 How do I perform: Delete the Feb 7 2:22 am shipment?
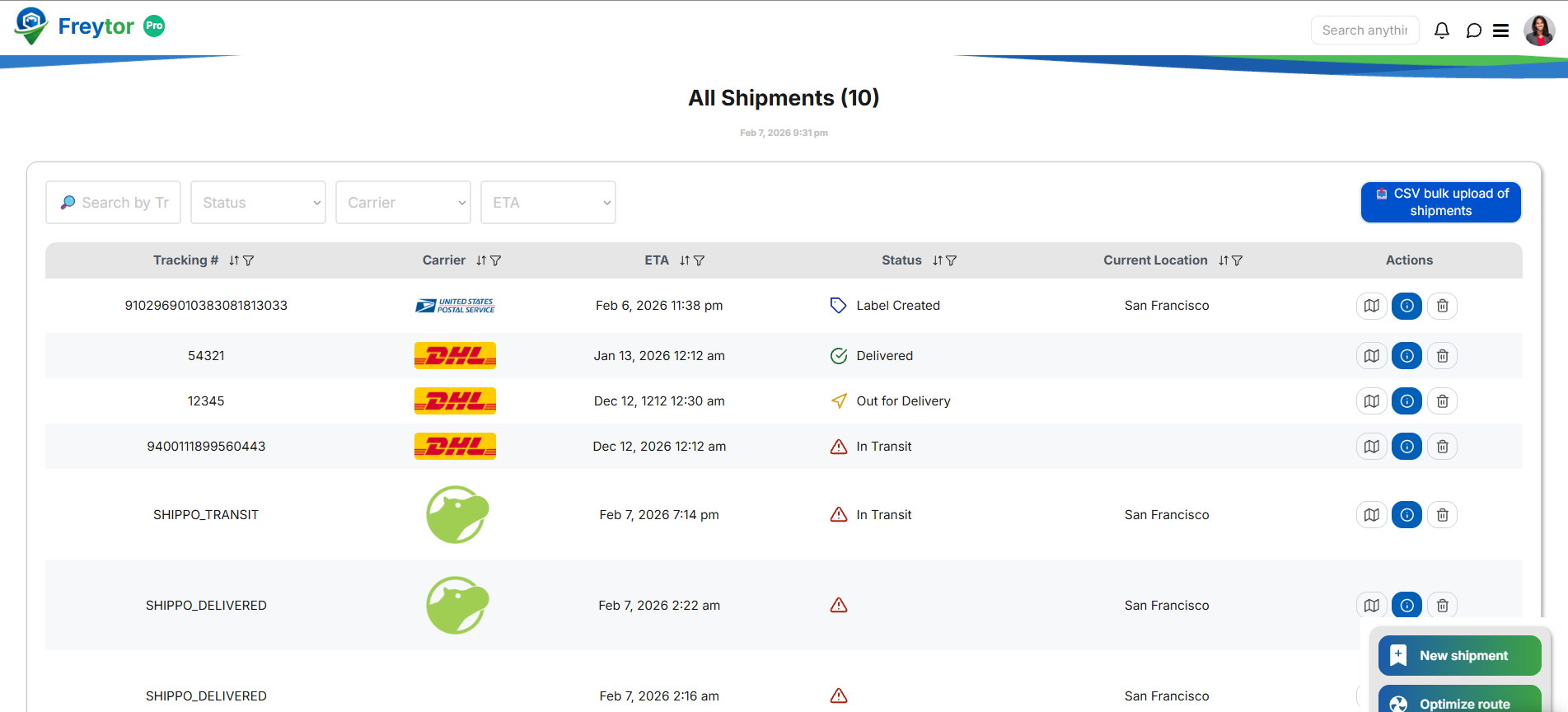(1443, 606)
